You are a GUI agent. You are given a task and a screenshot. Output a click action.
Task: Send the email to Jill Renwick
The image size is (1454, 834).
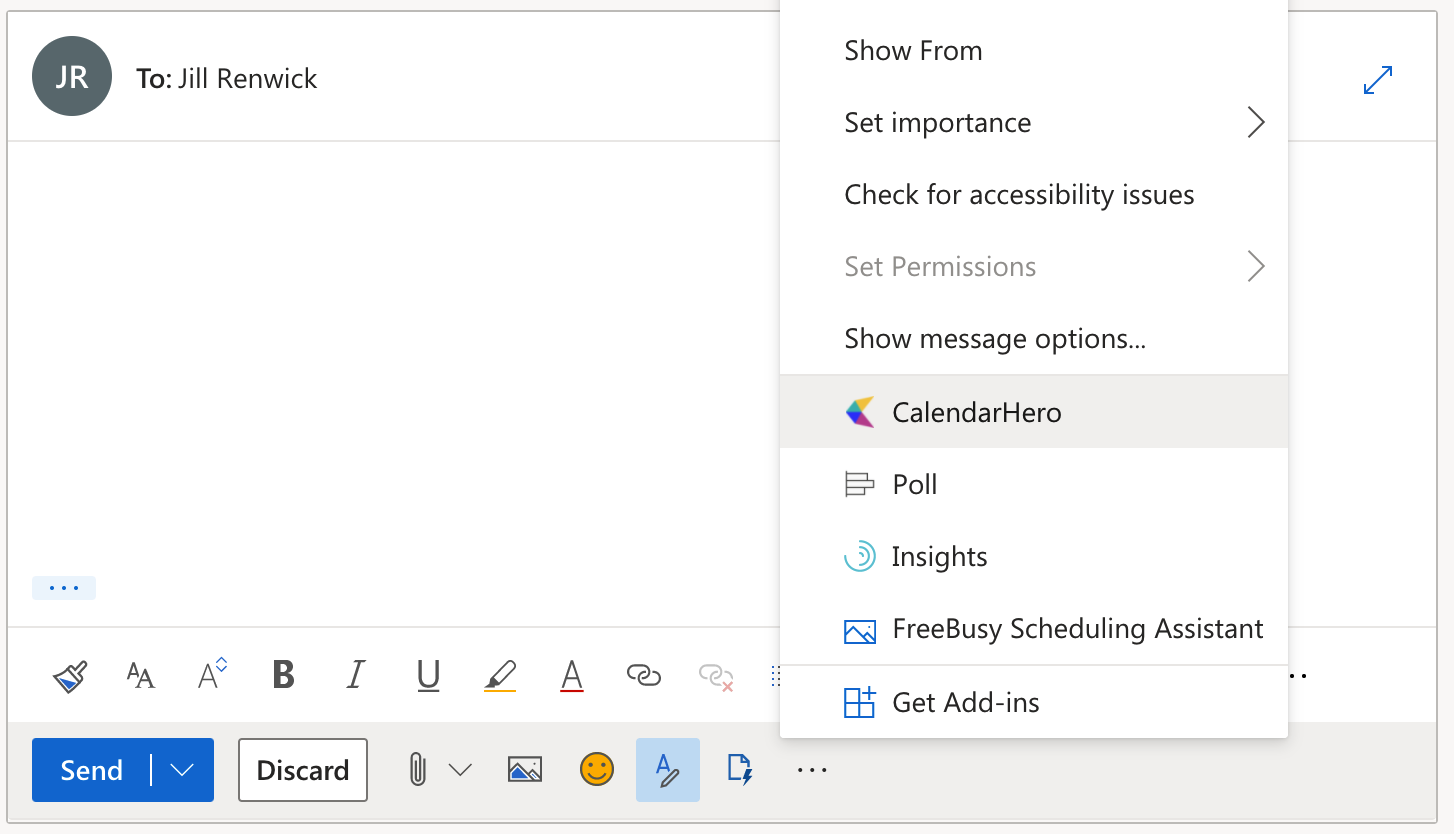coord(91,769)
